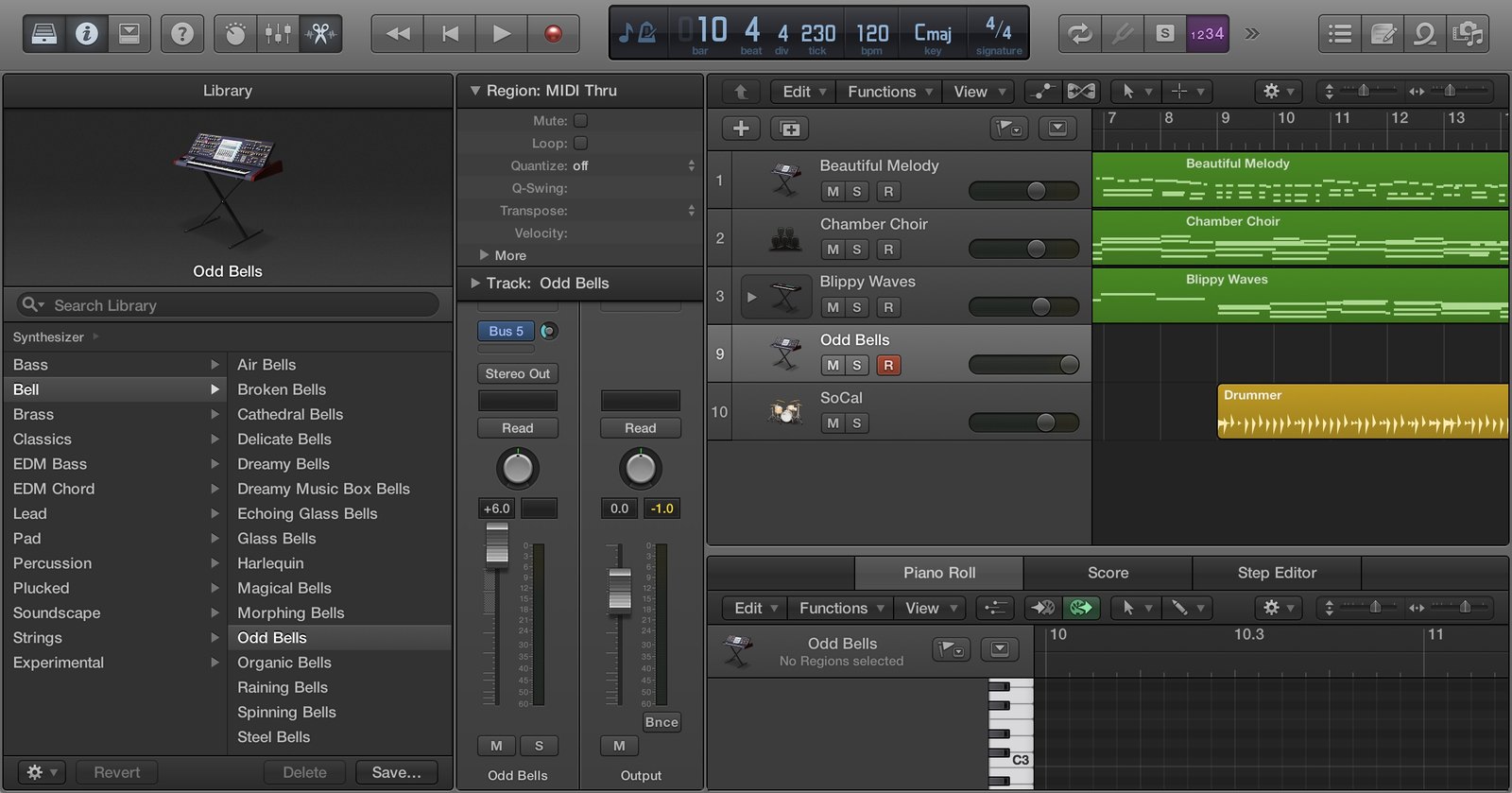1512x793 pixels.
Task: Click the Save... button in Library
Action: 397,772
